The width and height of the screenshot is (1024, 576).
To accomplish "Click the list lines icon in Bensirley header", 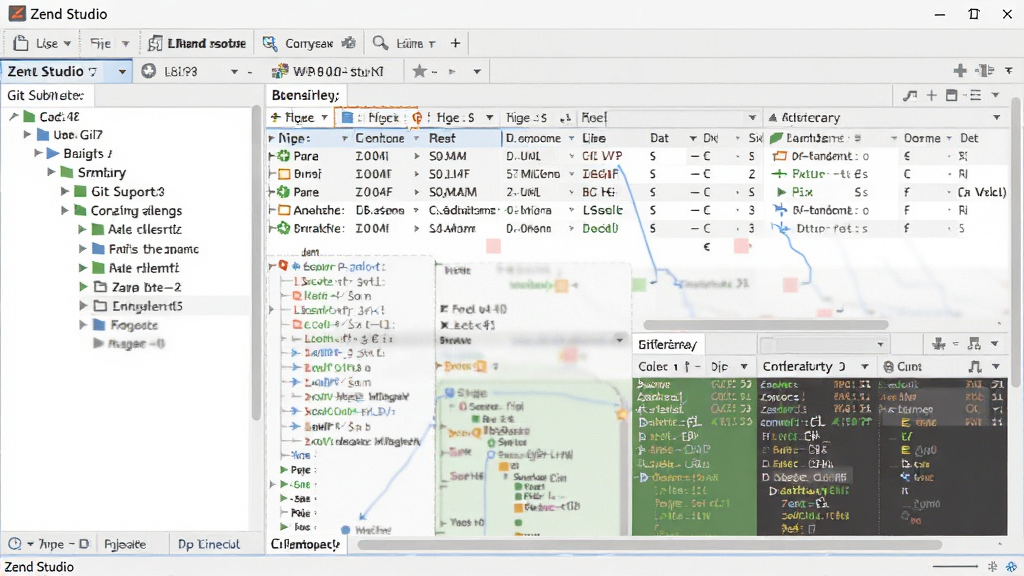I will pos(975,96).
